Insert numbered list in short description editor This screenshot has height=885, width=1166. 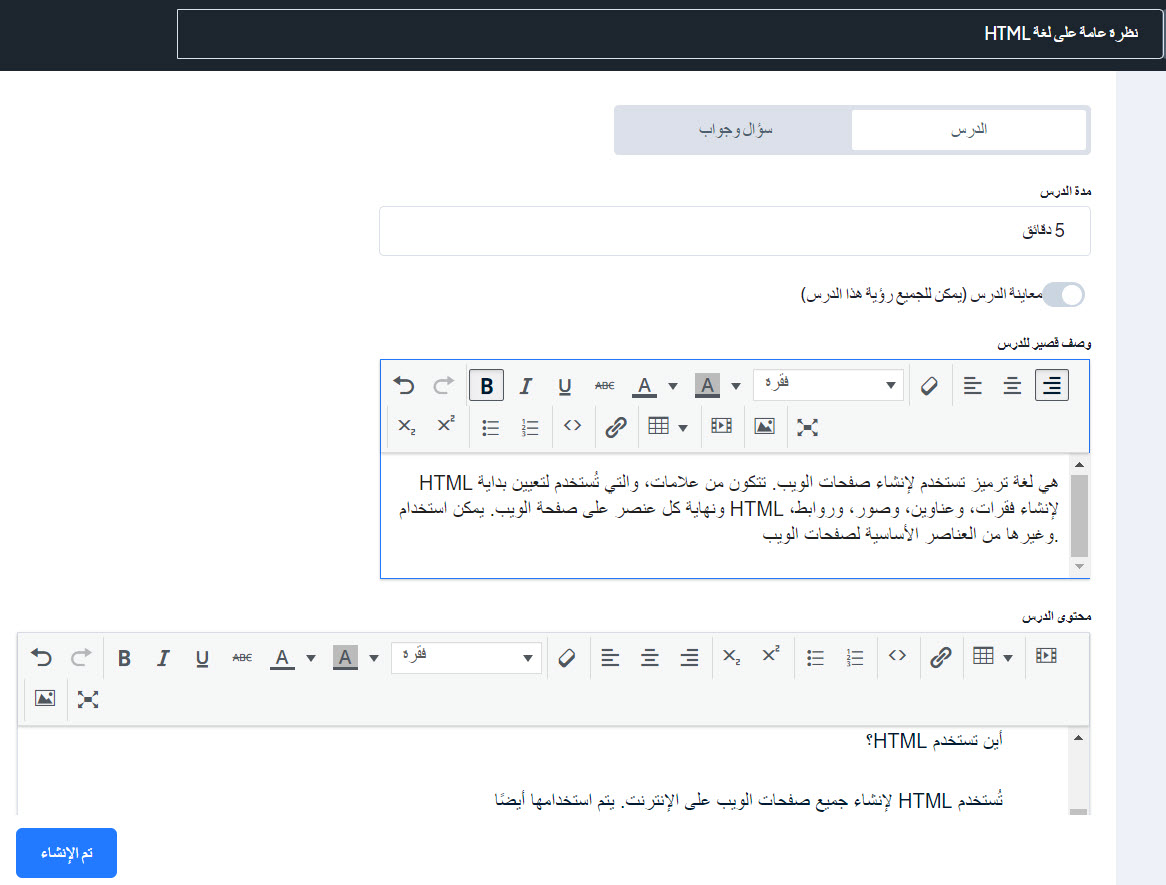tap(530, 427)
